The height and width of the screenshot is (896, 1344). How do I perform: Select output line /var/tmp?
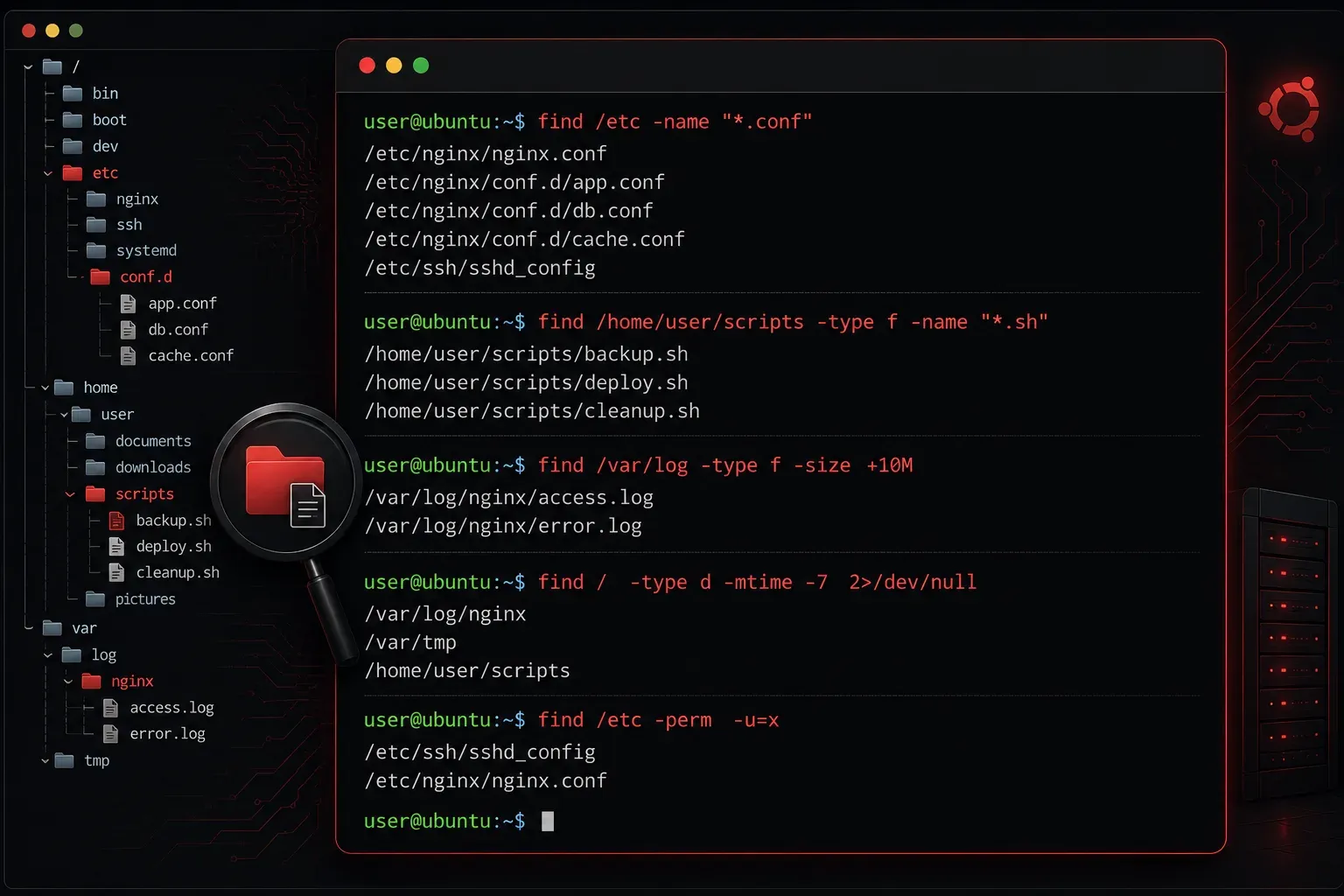point(410,642)
